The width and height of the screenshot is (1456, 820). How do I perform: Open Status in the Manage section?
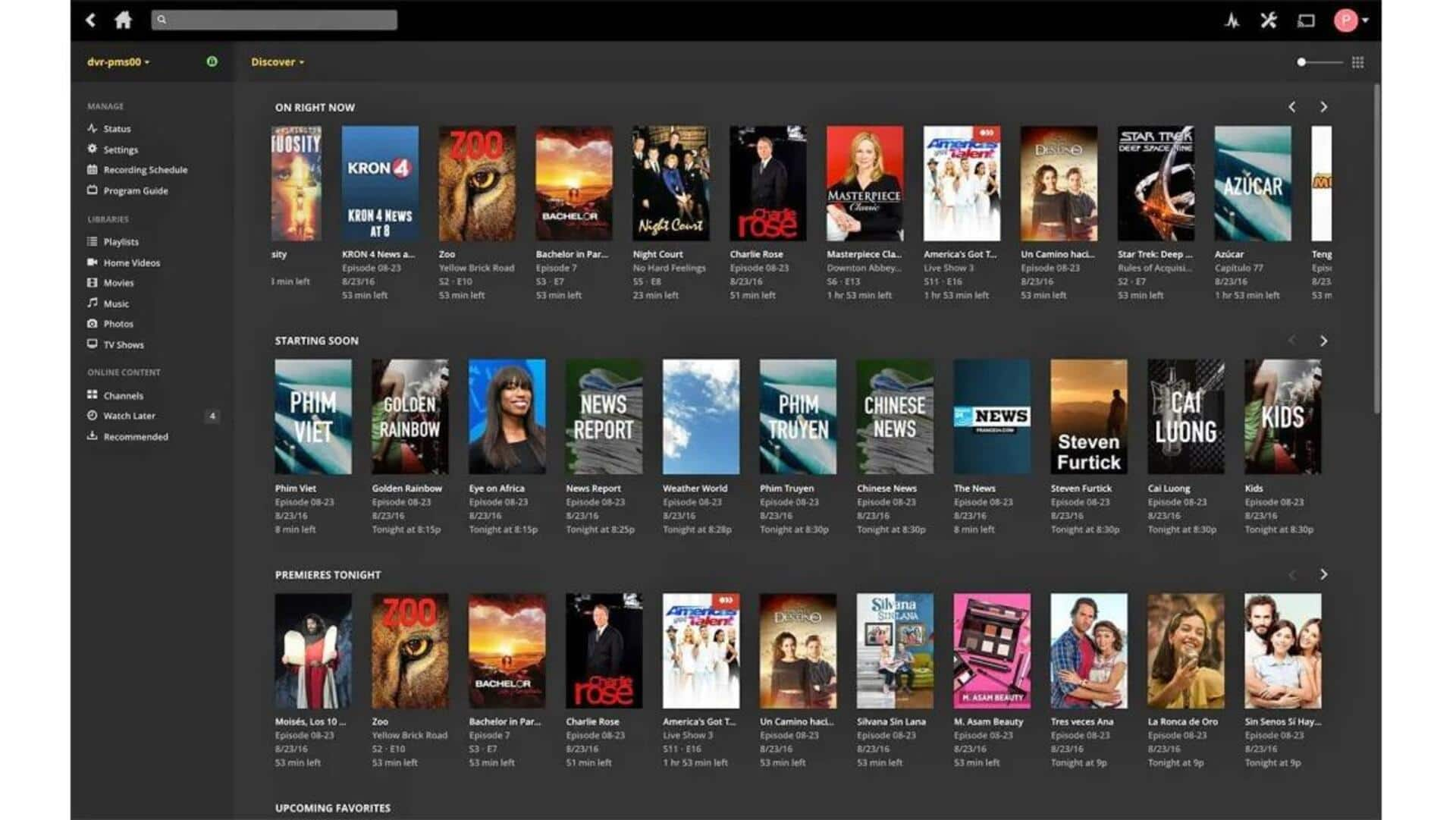point(109,129)
